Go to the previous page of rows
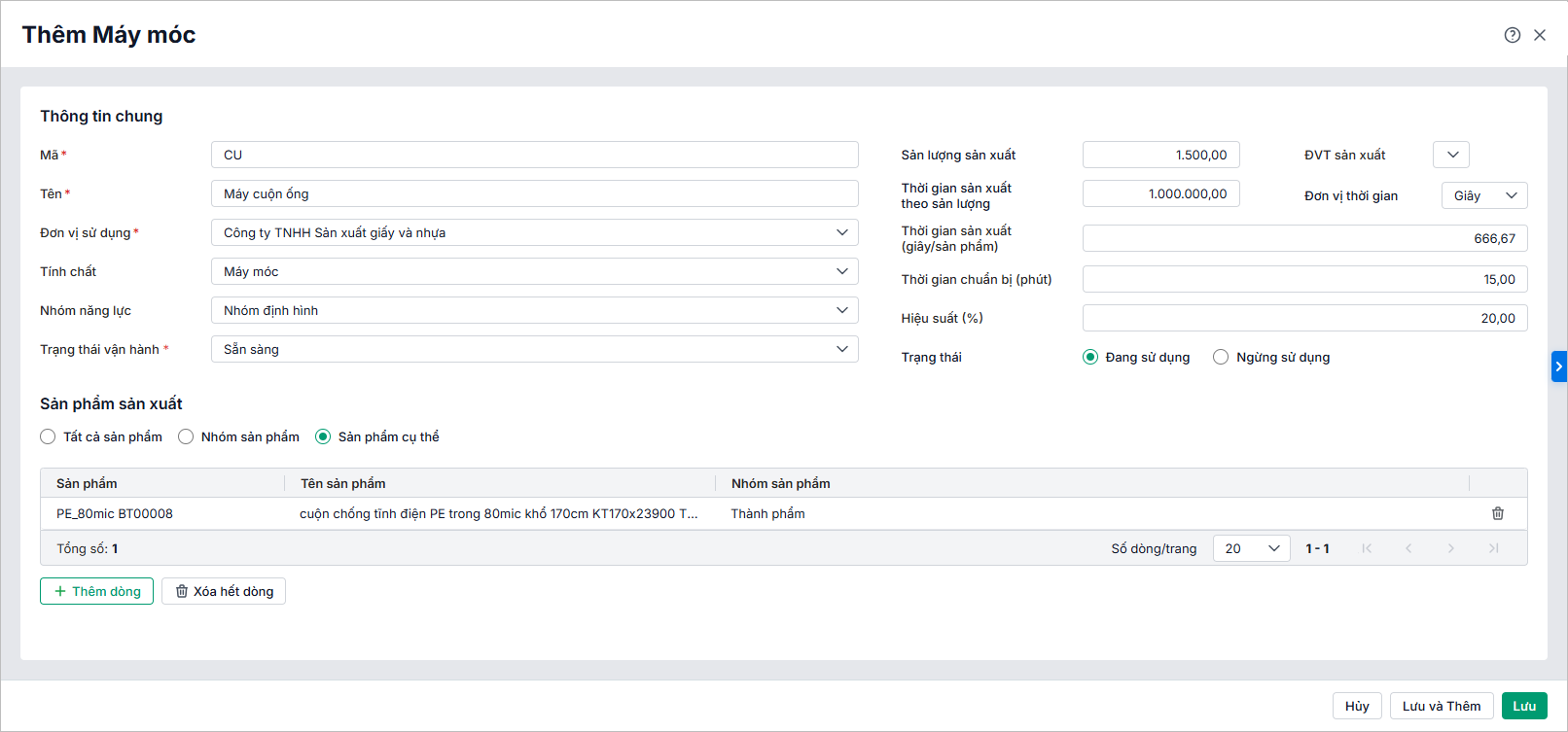Viewport: 1568px width, 732px height. (1408, 548)
